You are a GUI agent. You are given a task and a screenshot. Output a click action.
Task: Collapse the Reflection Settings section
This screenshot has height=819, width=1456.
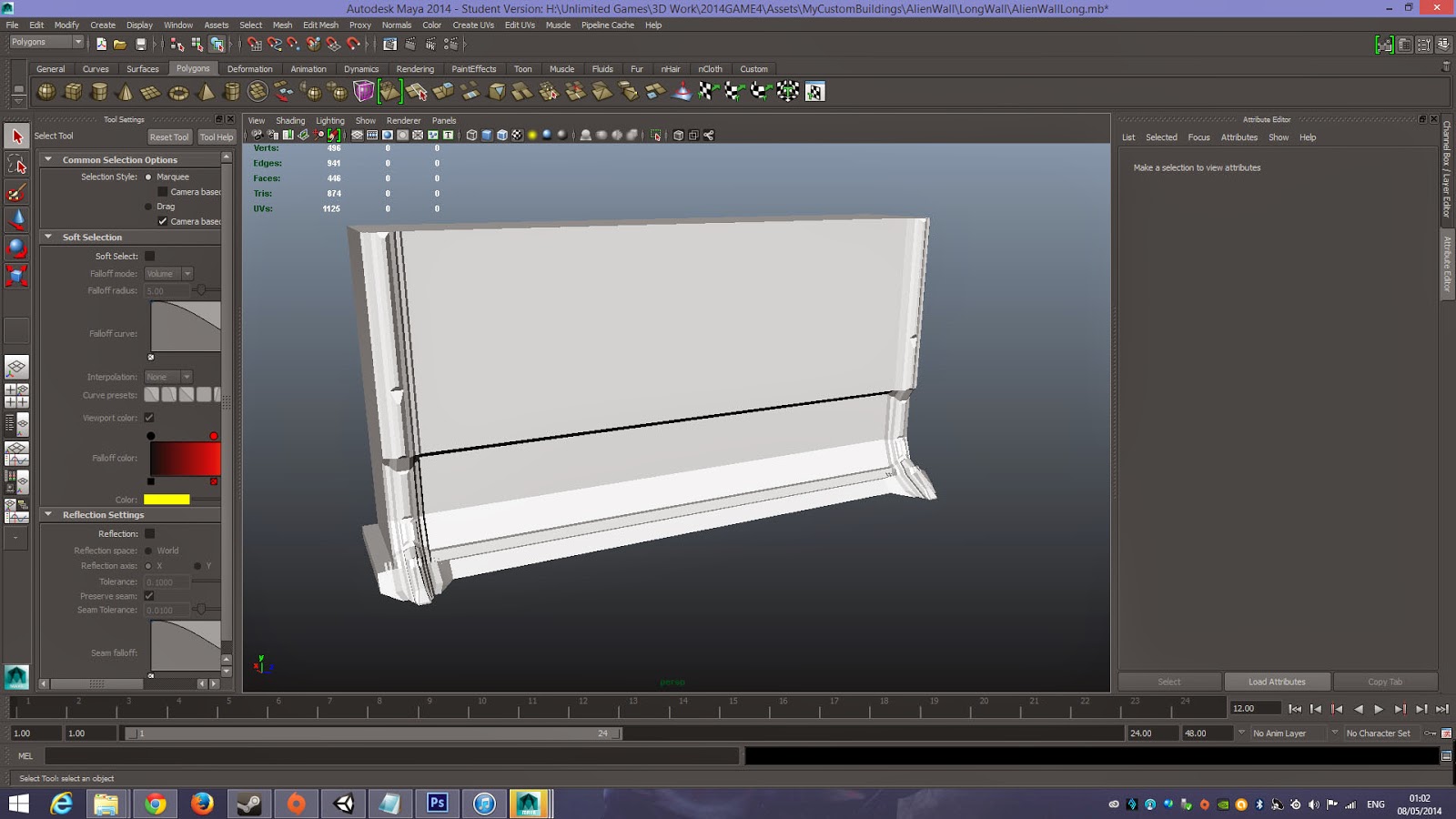(x=48, y=514)
